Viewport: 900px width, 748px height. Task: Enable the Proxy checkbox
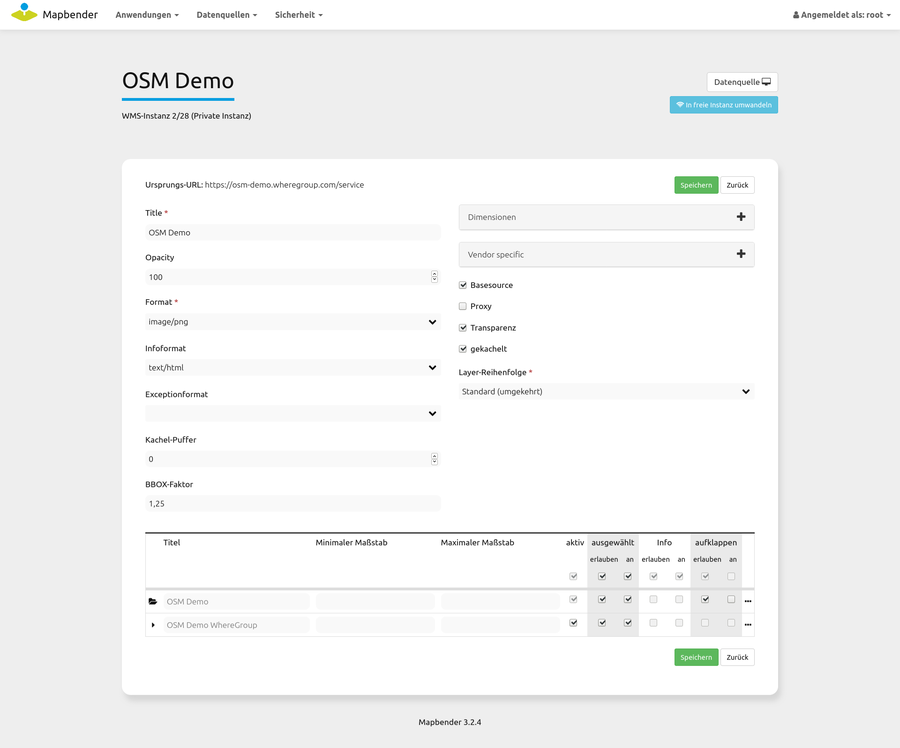point(461,306)
